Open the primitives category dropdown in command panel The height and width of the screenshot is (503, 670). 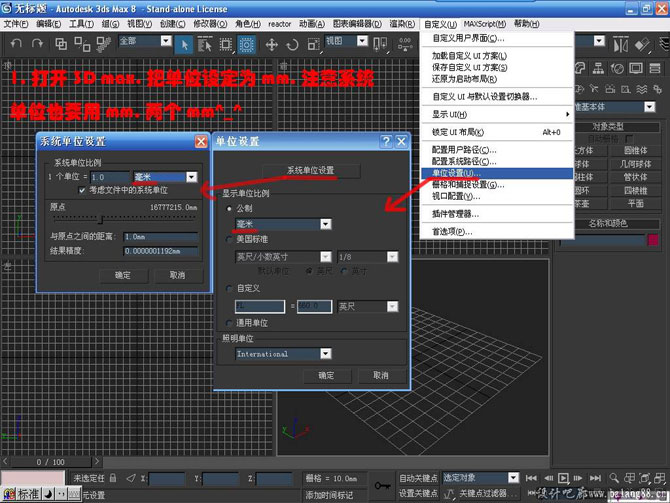pyautogui.click(x=649, y=107)
